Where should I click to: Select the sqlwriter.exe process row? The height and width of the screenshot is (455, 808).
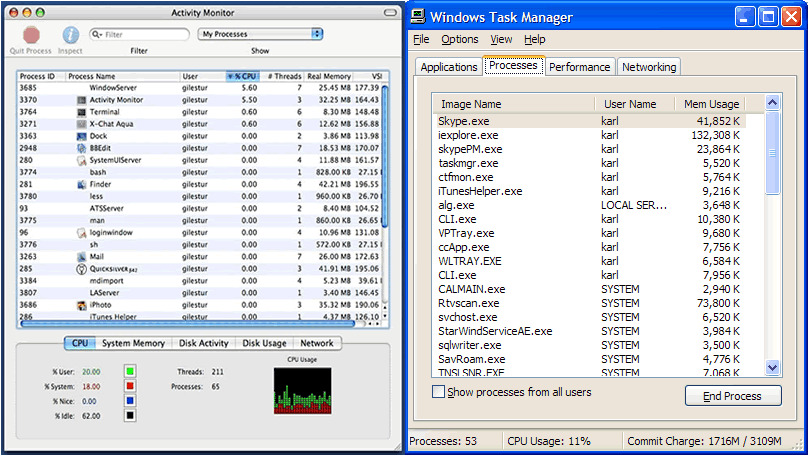pyautogui.click(x=590, y=345)
